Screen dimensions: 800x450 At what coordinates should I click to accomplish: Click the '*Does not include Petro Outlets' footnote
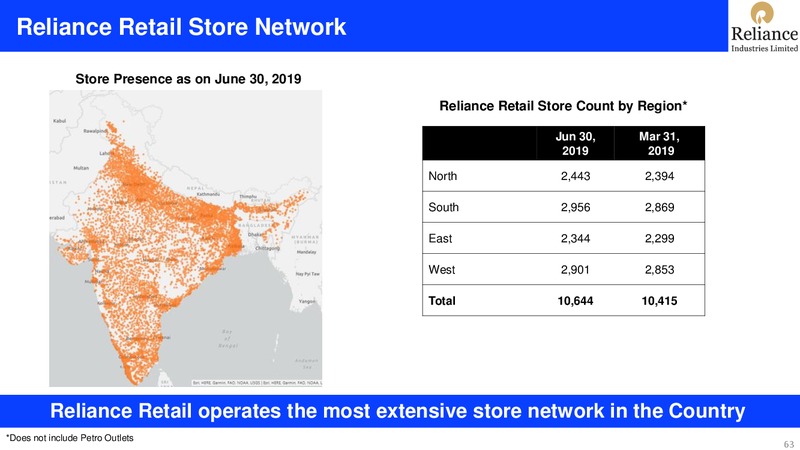click(70, 438)
